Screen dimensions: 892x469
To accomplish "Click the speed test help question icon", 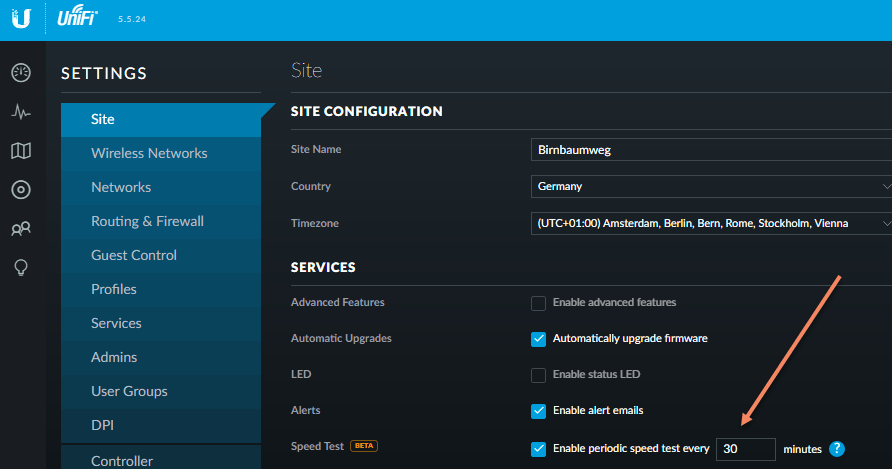I will (837, 449).
